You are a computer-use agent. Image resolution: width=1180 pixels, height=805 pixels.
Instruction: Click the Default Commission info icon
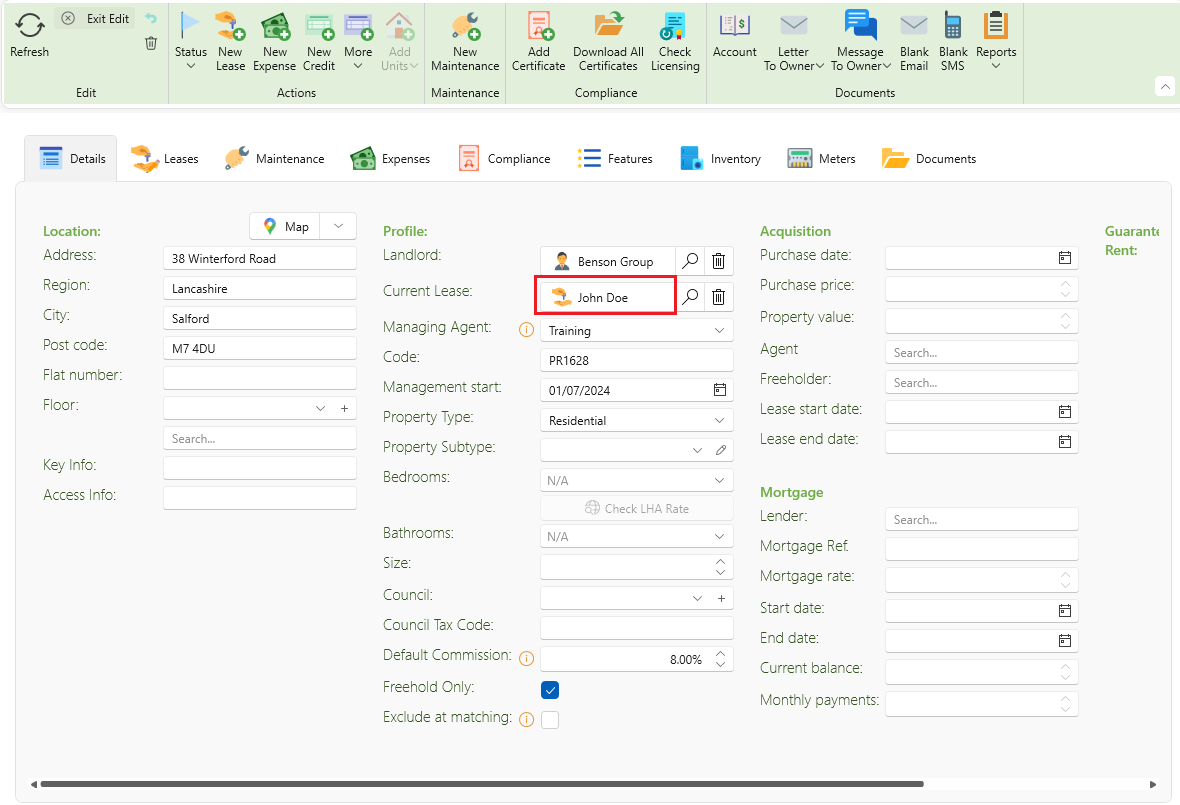[527, 659]
